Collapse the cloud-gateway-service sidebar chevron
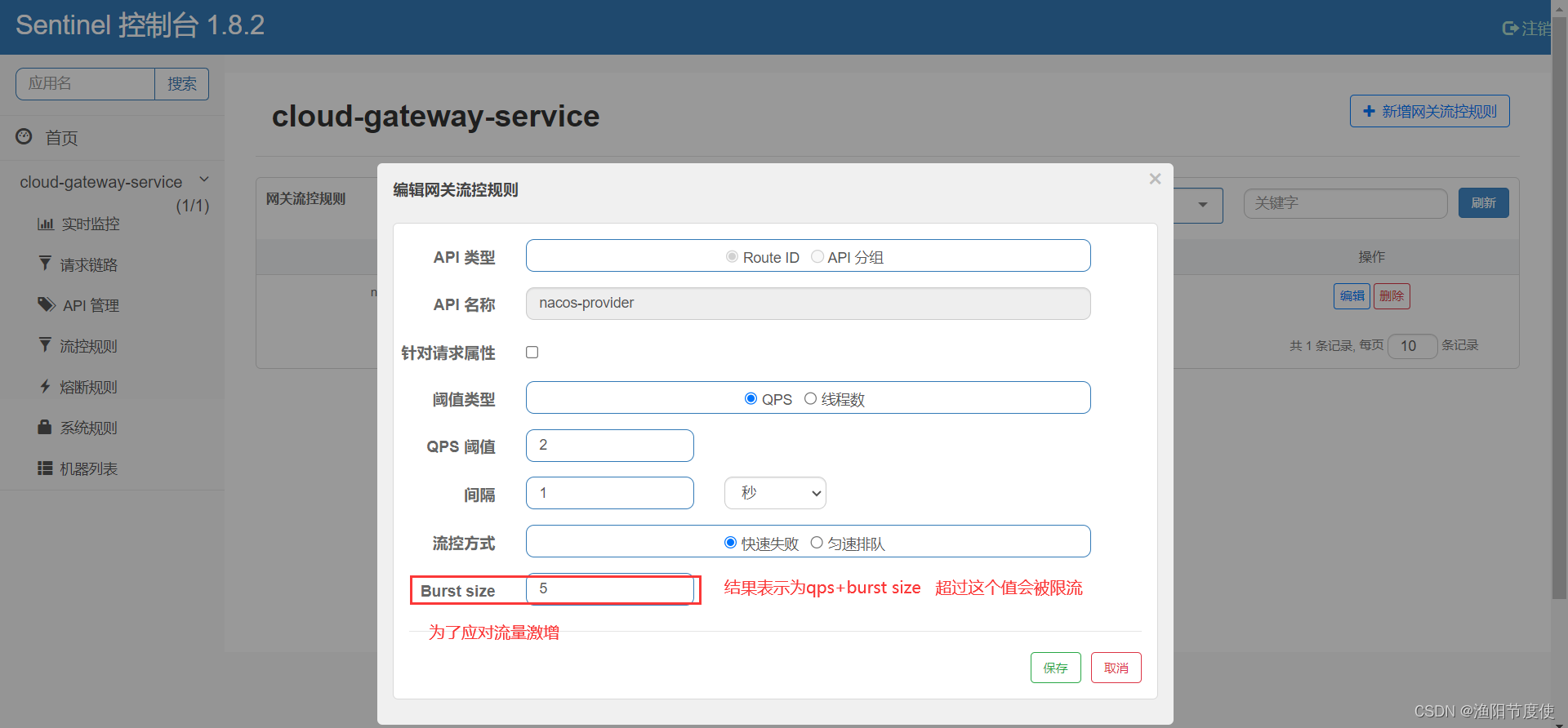 pyautogui.click(x=204, y=180)
